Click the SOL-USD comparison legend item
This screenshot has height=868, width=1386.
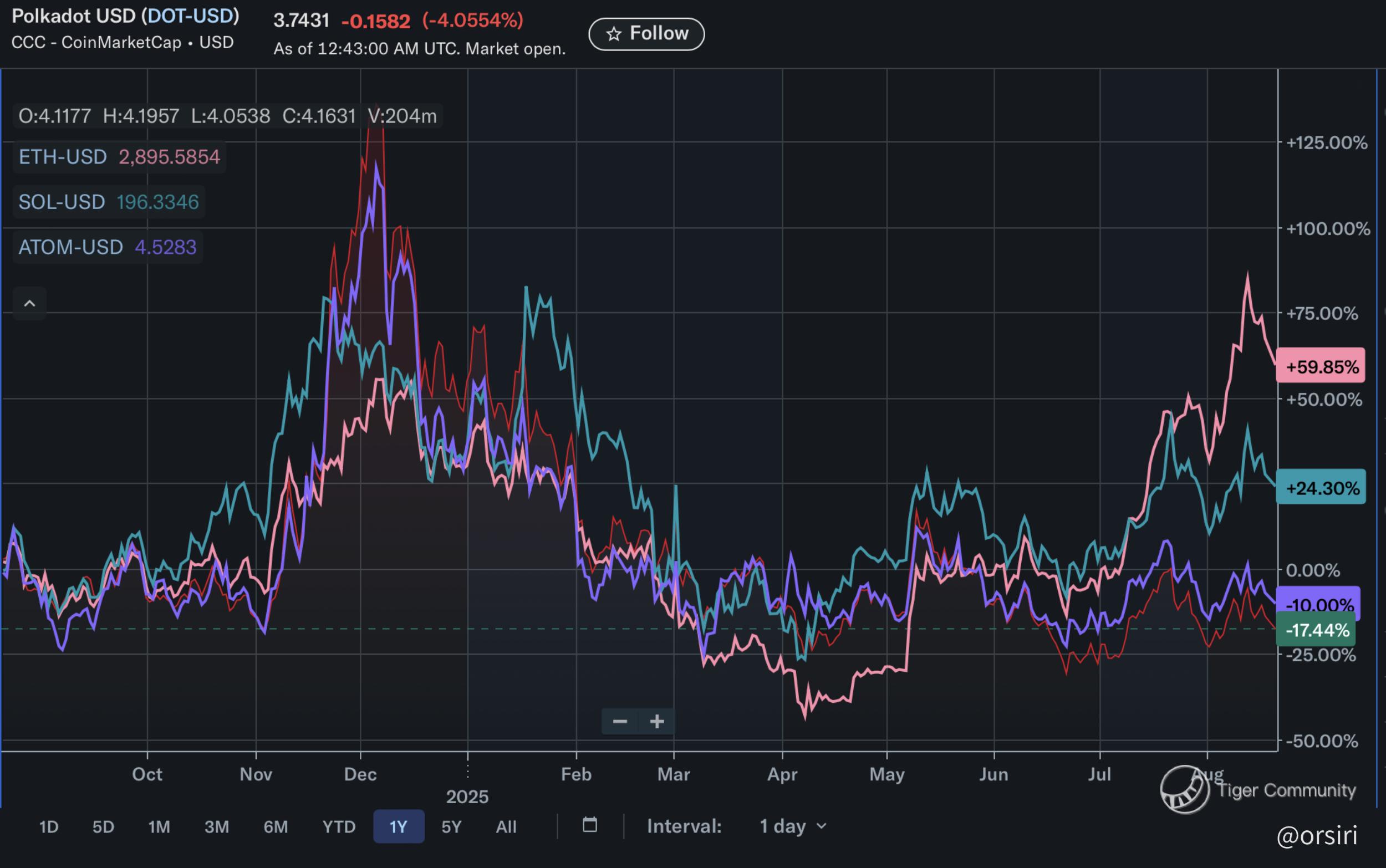(x=62, y=202)
